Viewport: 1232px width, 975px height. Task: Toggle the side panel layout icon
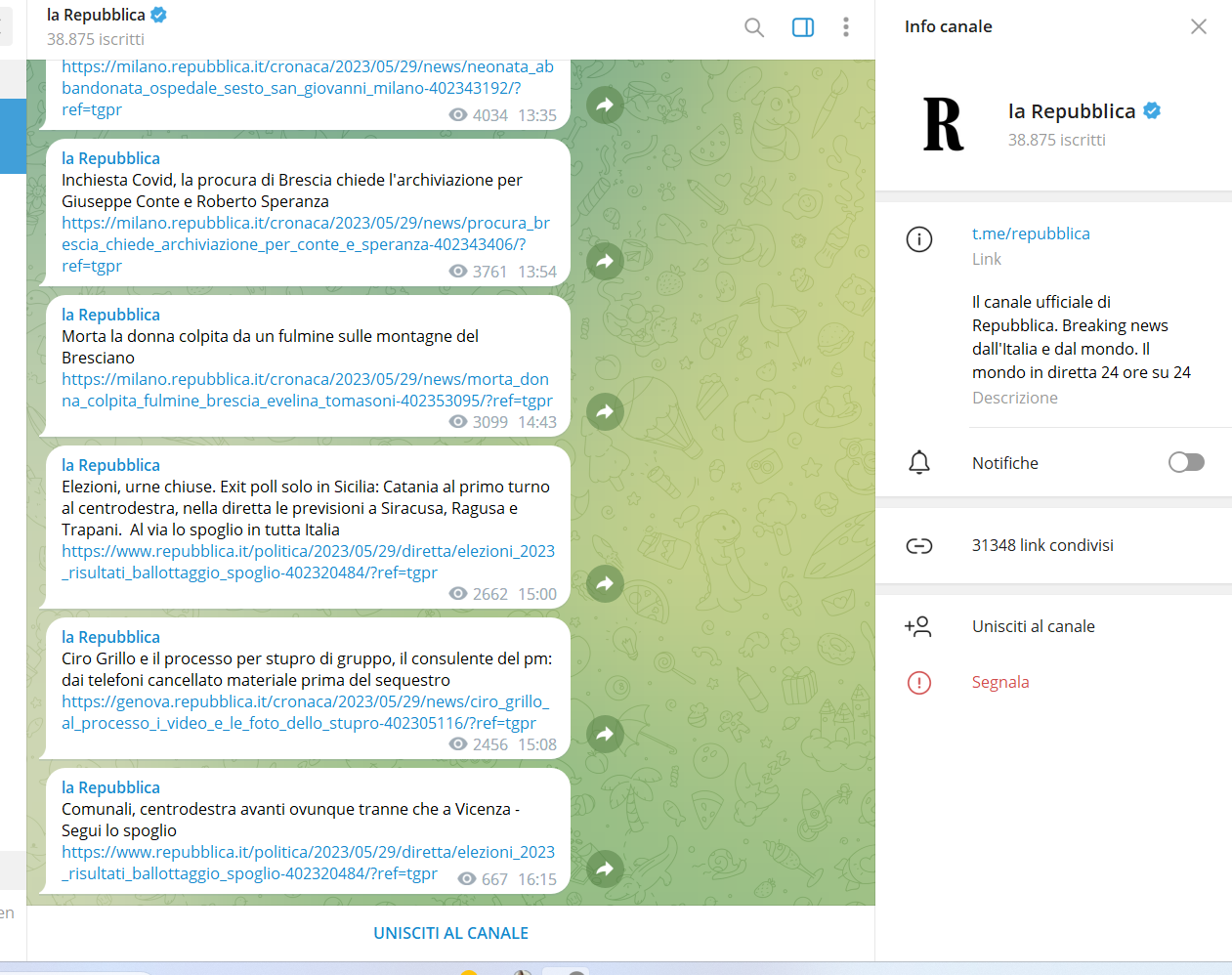coord(802,27)
